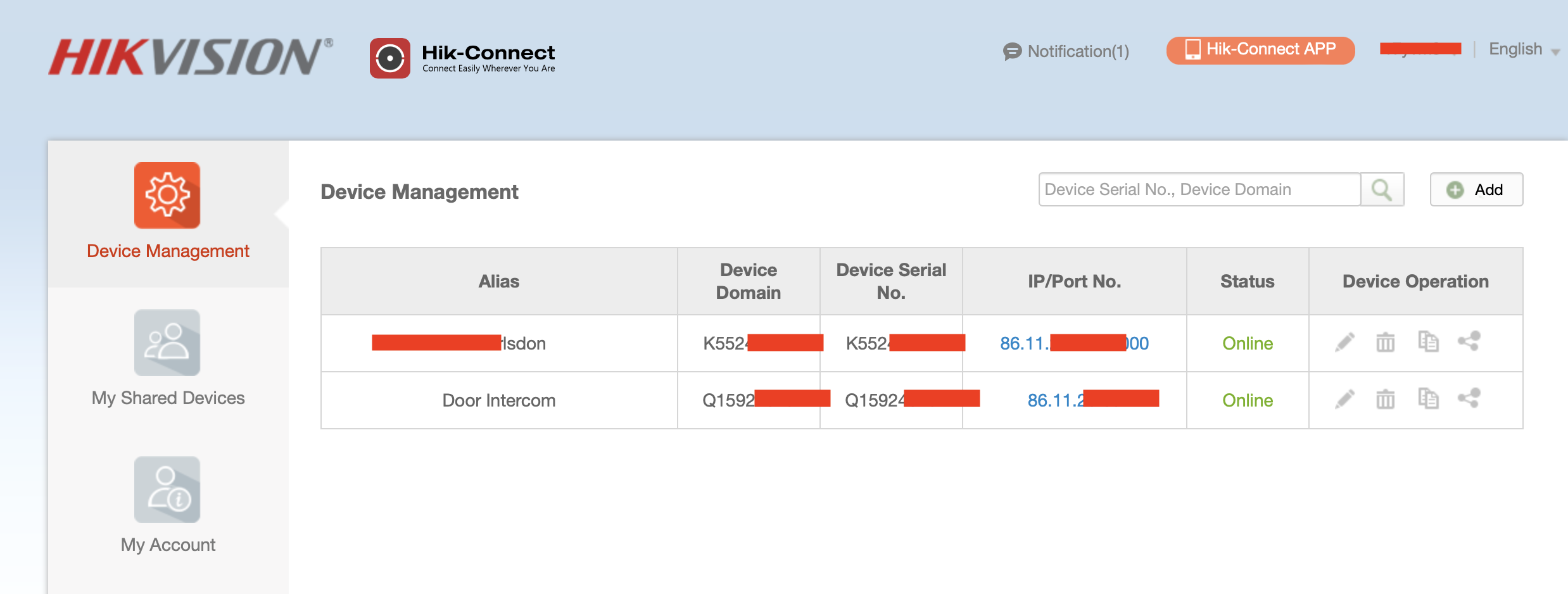1568x594 pixels.
Task: Edit the first device in the list
Action: [1346, 343]
